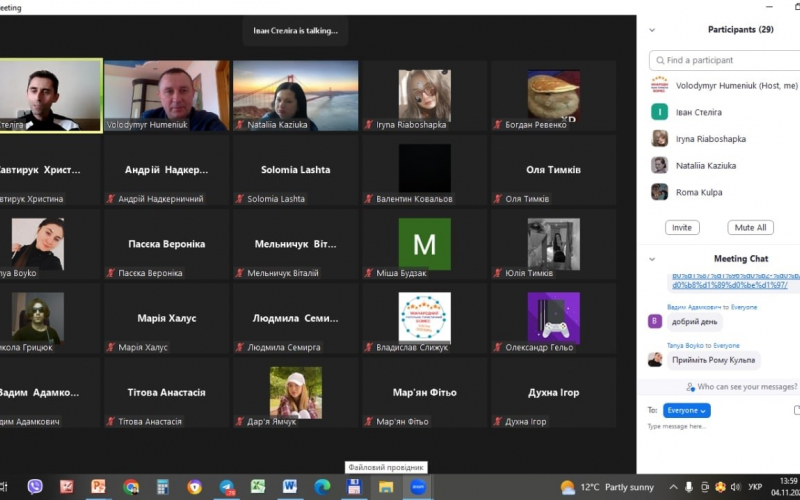Open Microsoft Edge from the taskbar
The image size is (800, 500).
click(322, 487)
